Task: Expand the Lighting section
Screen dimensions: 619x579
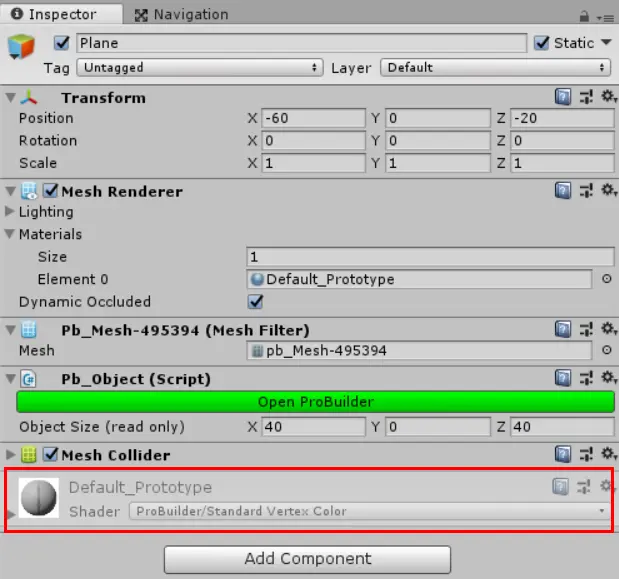Action: coord(9,212)
